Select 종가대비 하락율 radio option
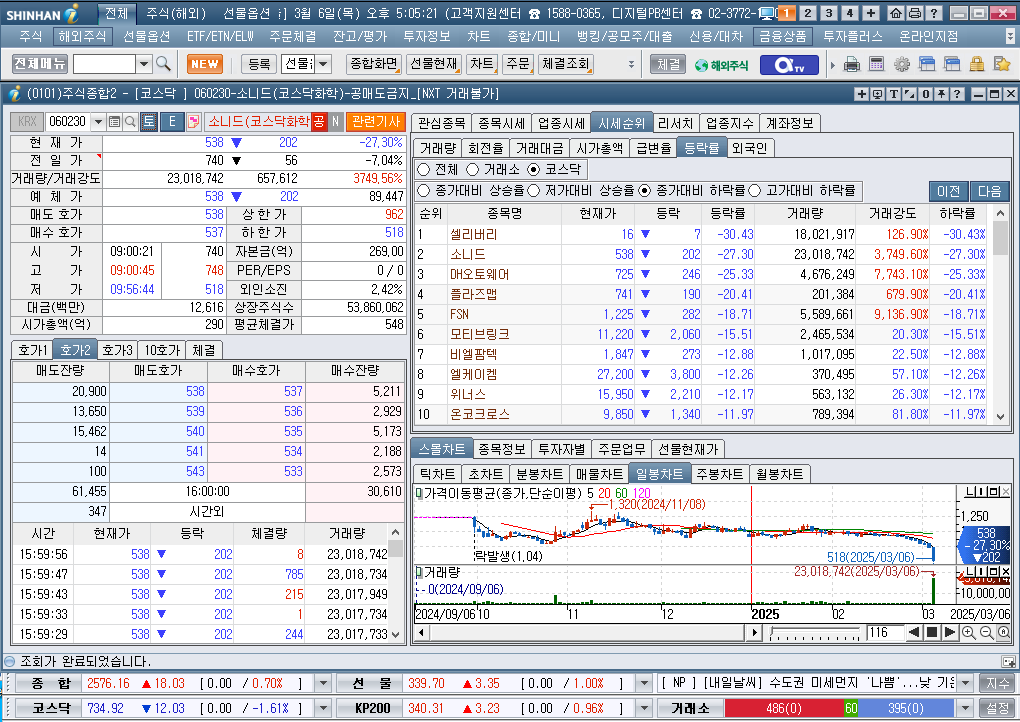Viewport: 1020px width, 722px height. coord(645,191)
